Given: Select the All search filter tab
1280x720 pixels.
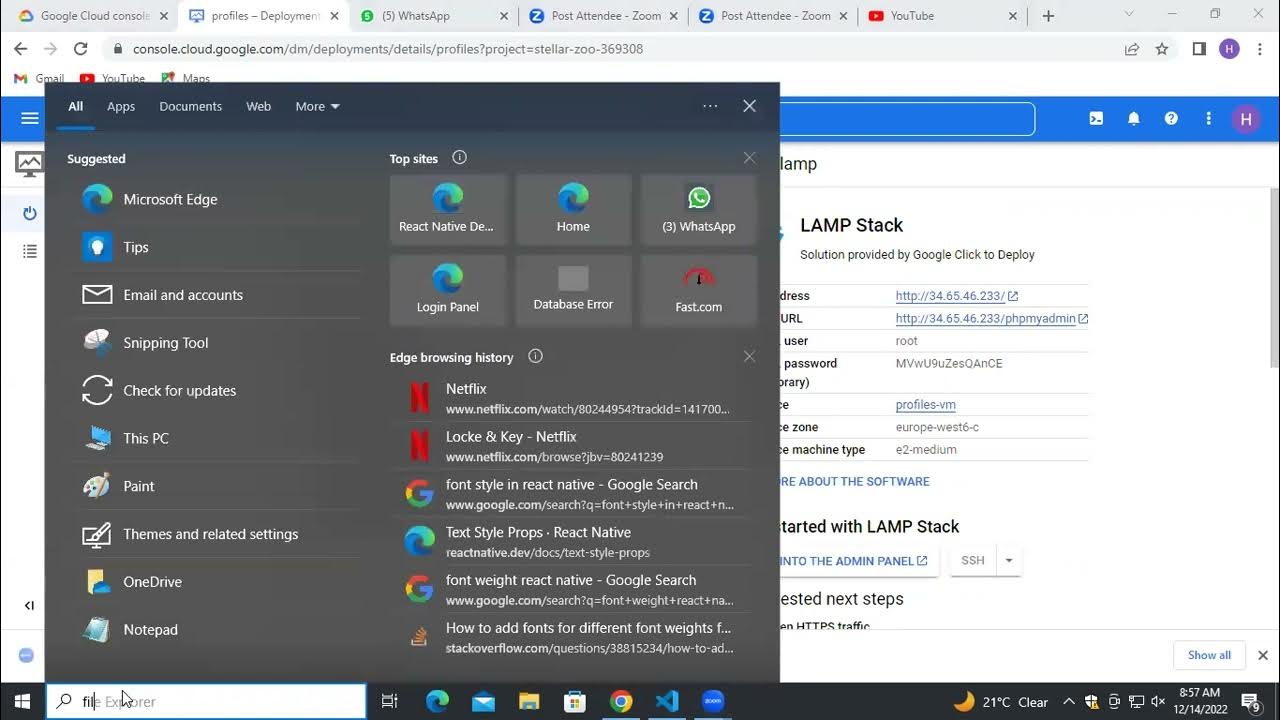Looking at the screenshot, I should click(76, 106).
